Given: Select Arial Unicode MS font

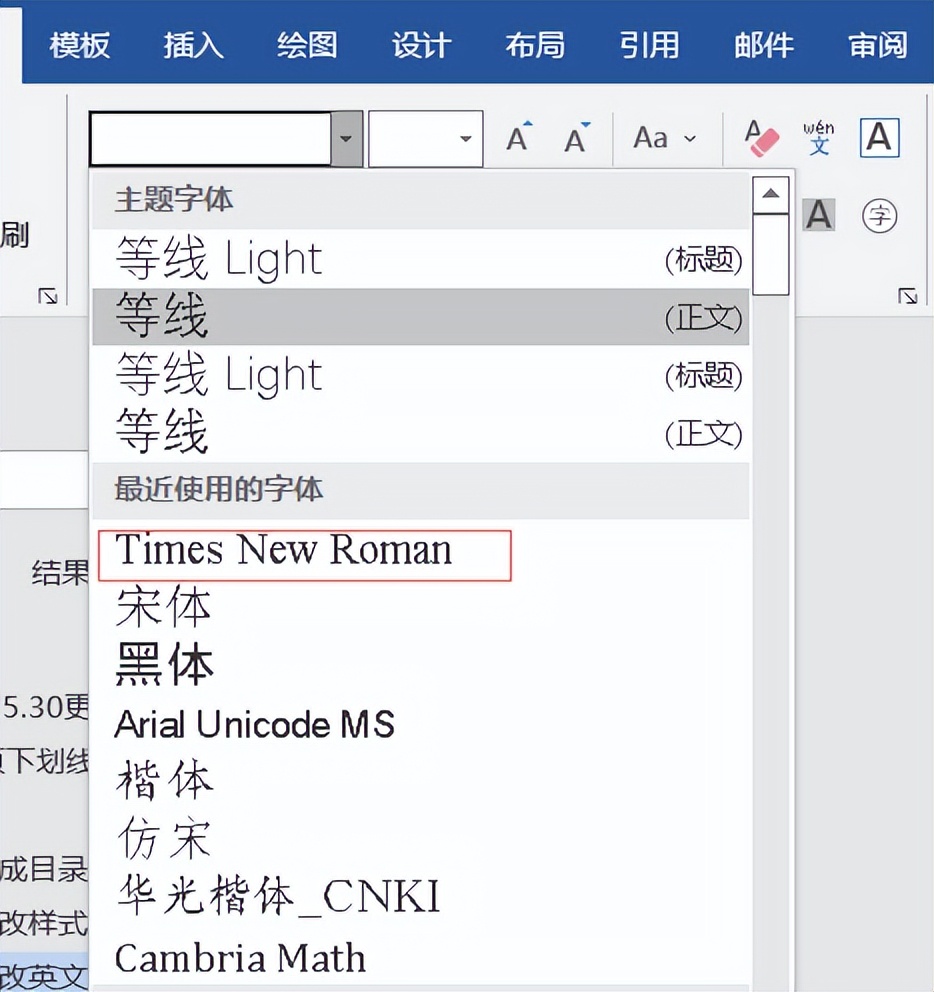Looking at the screenshot, I should pyautogui.click(x=255, y=724).
